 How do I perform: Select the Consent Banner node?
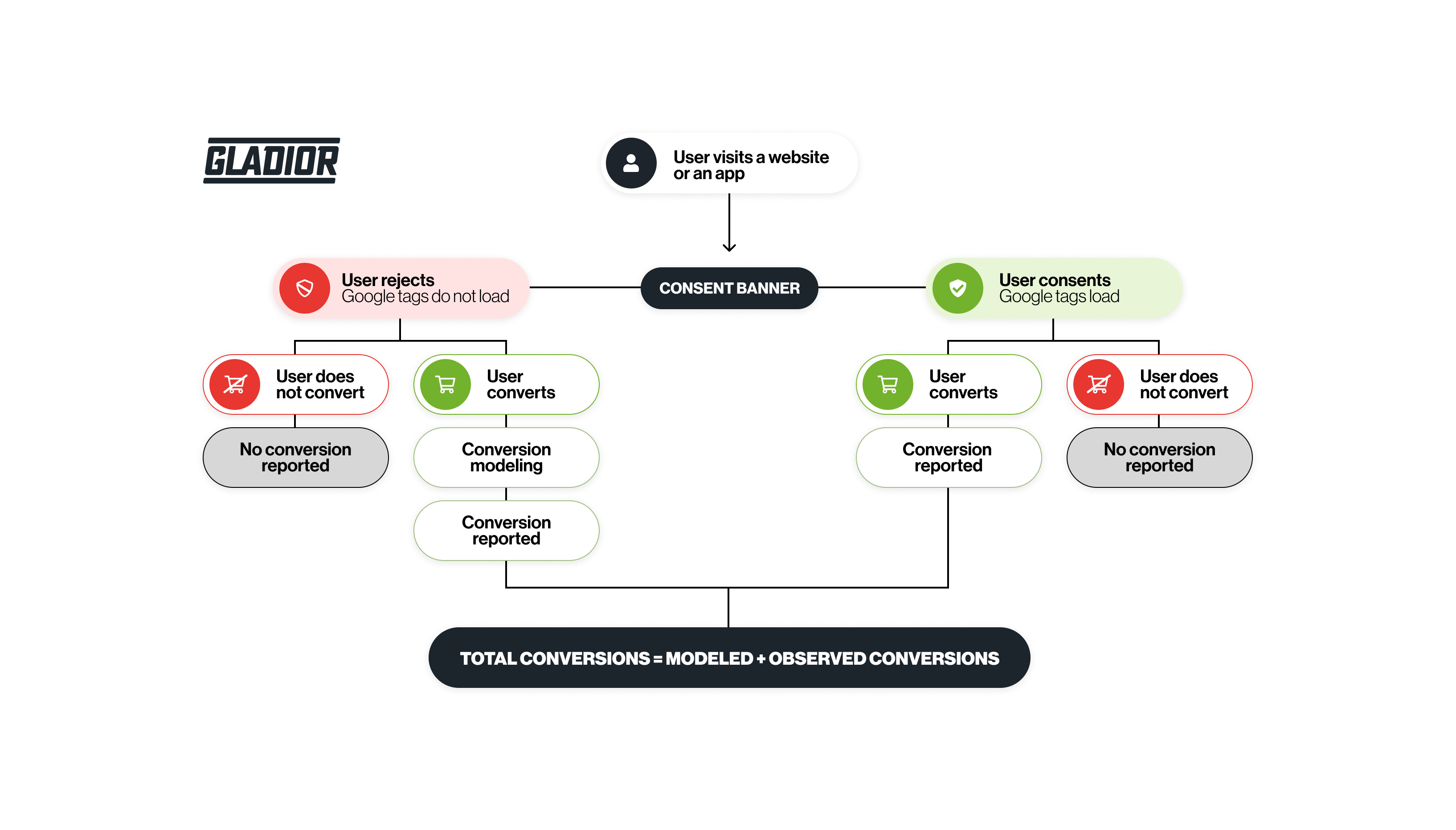tap(728, 290)
